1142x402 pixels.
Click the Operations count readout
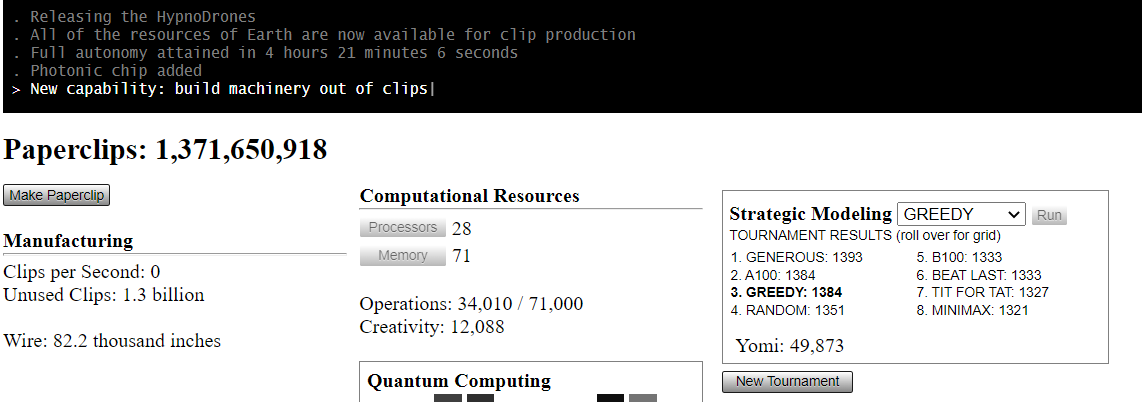471,304
